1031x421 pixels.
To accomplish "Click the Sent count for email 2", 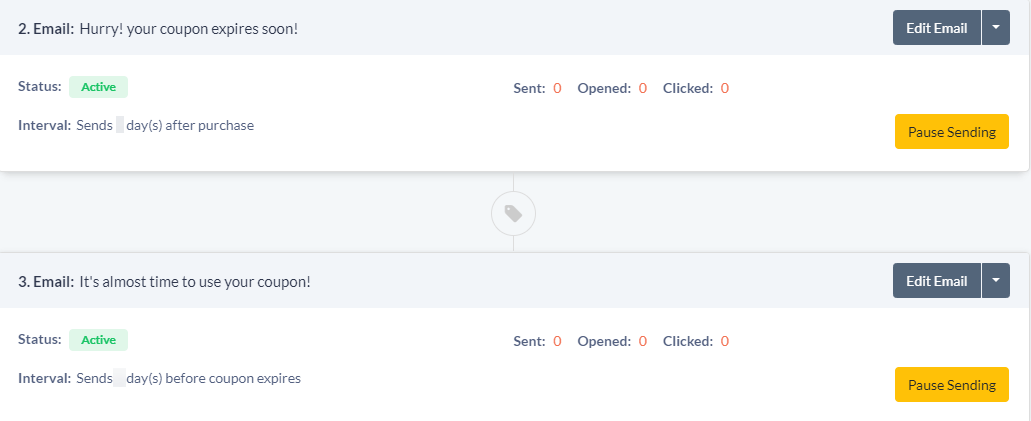I will pyautogui.click(x=557, y=88).
